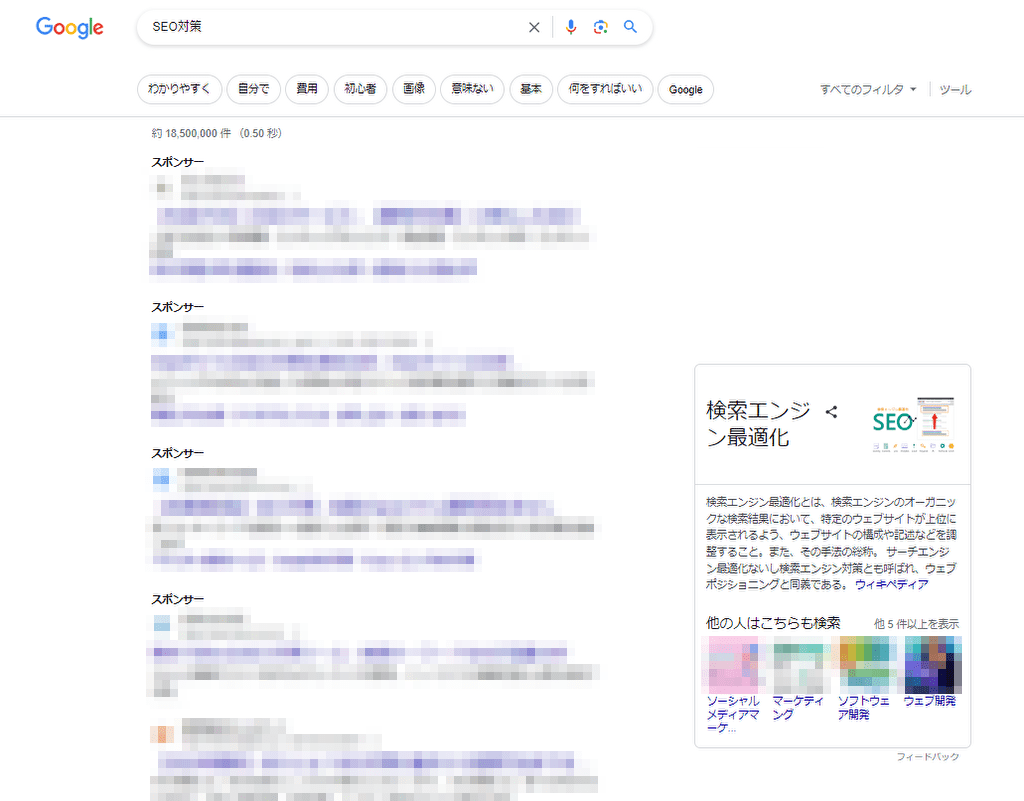Viewport: 1024px width, 801px height.
Task: Select the 何をすればいい filter chip
Action: click(605, 90)
